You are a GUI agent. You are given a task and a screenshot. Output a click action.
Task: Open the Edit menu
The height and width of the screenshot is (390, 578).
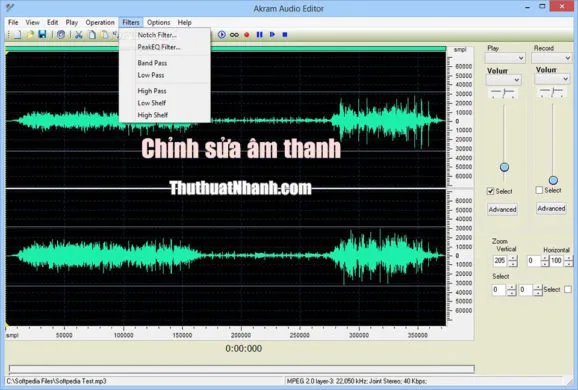click(x=53, y=22)
